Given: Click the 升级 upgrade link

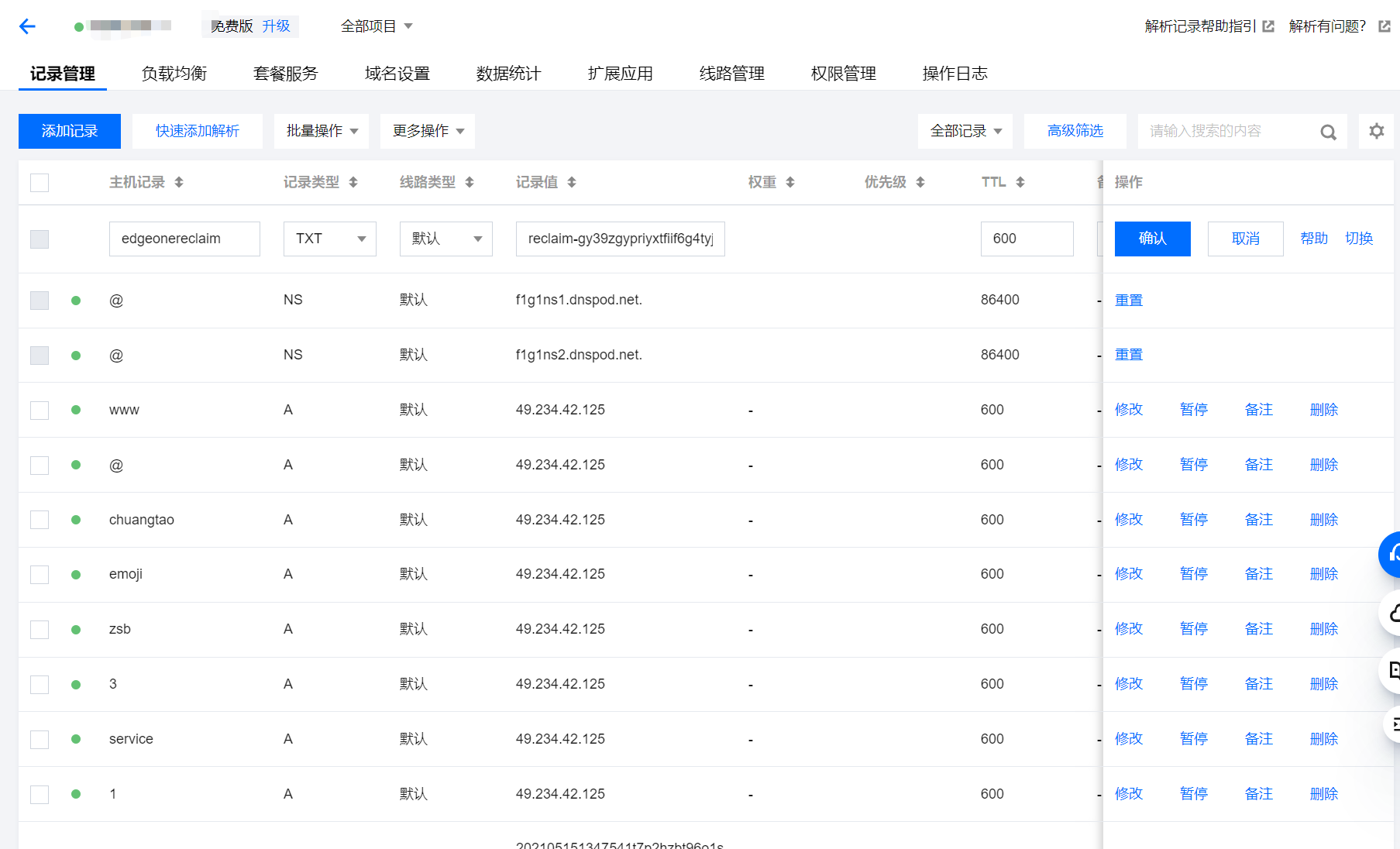Looking at the screenshot, I should (x=276, y=26).
